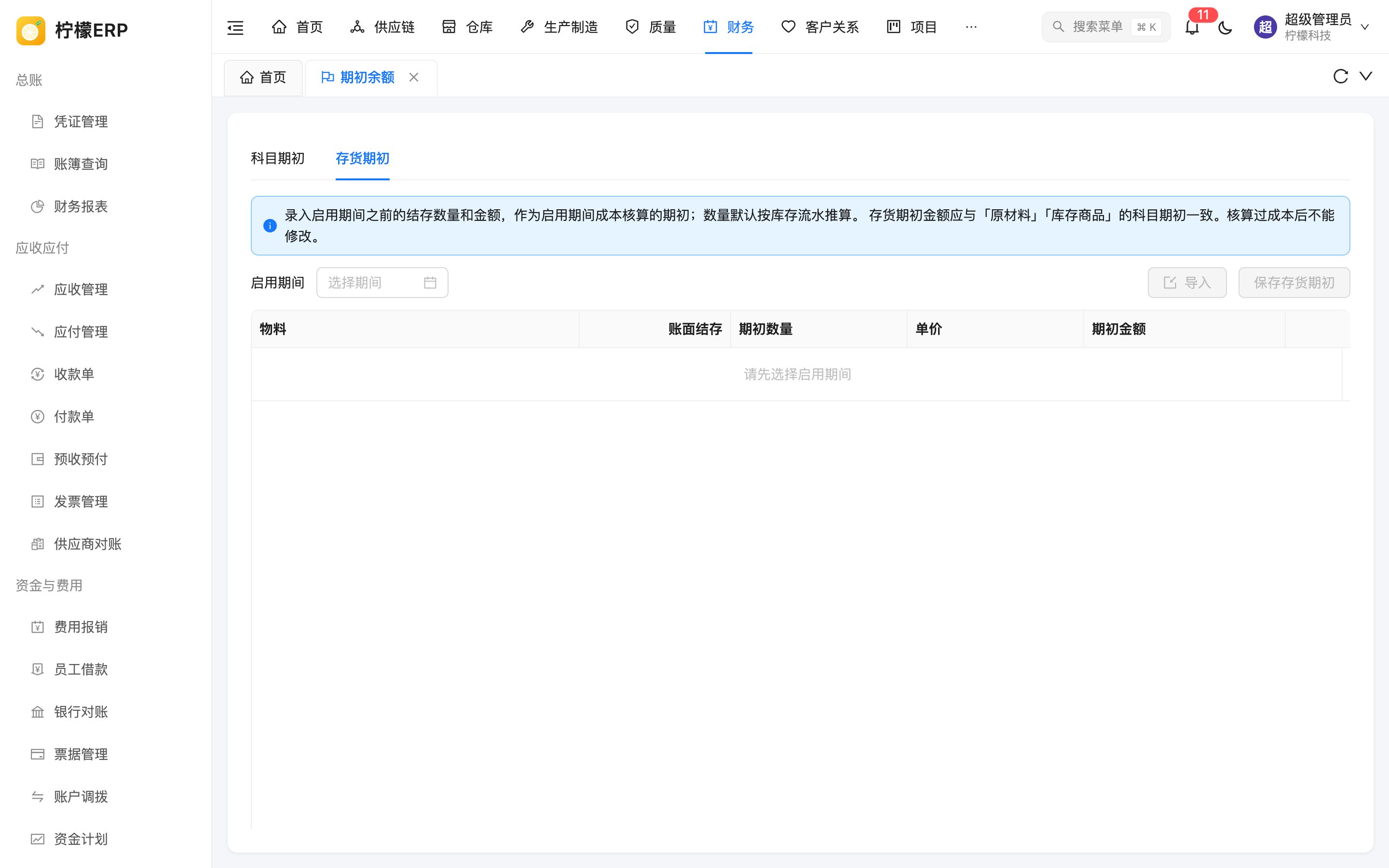Expand the tab options chevron
The image size is (1389, 868).
pos(1366,76)
